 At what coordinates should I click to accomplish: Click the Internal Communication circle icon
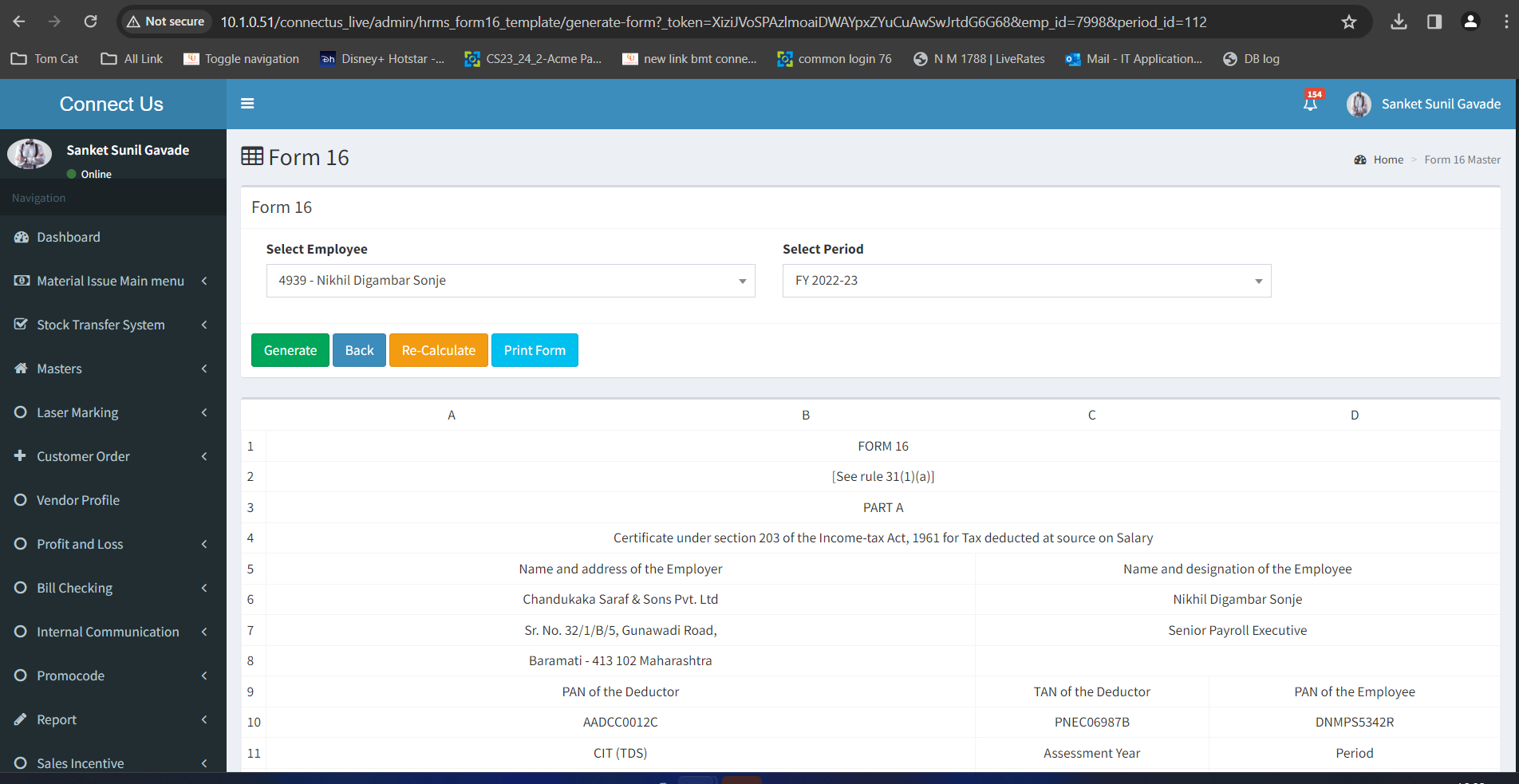coord(22,632)
